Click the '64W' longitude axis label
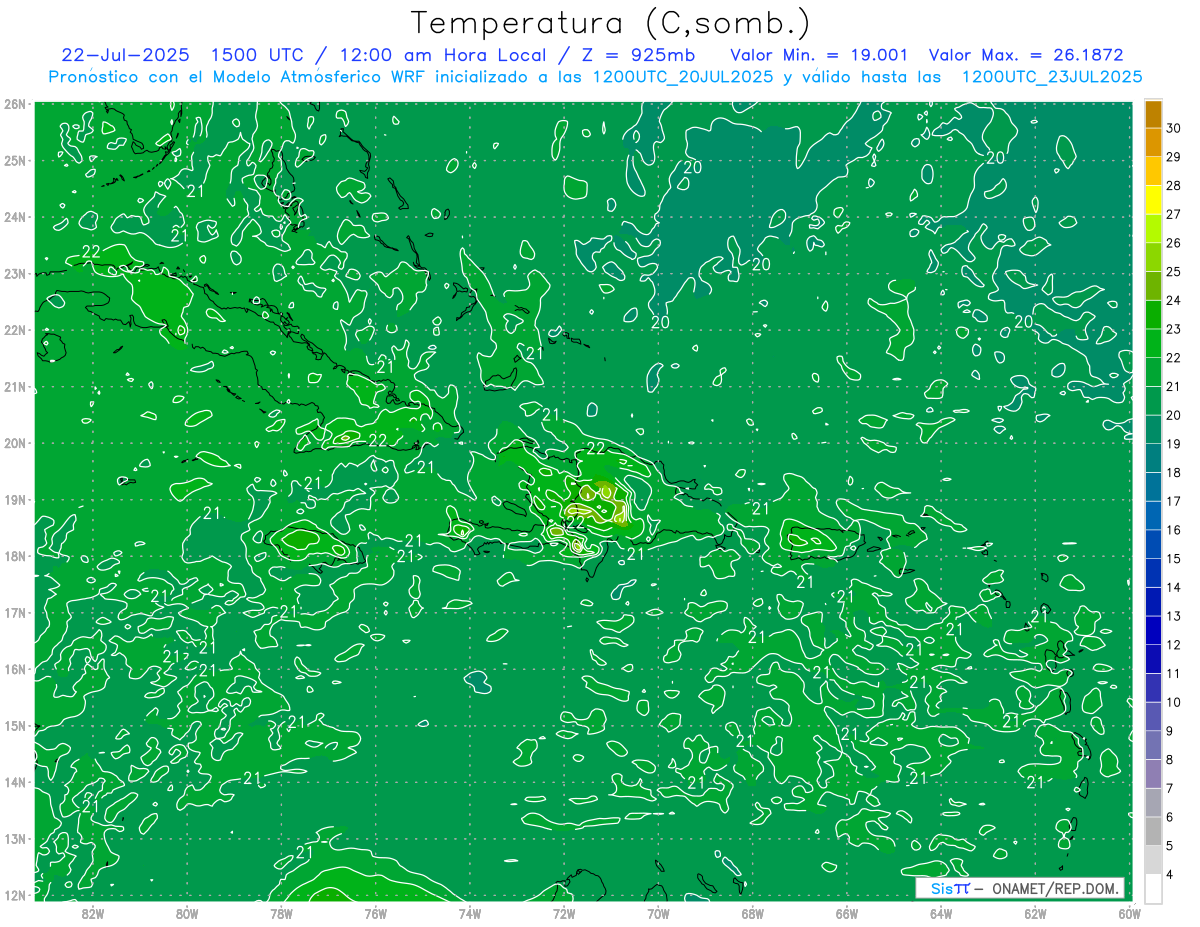 (940, 913)
